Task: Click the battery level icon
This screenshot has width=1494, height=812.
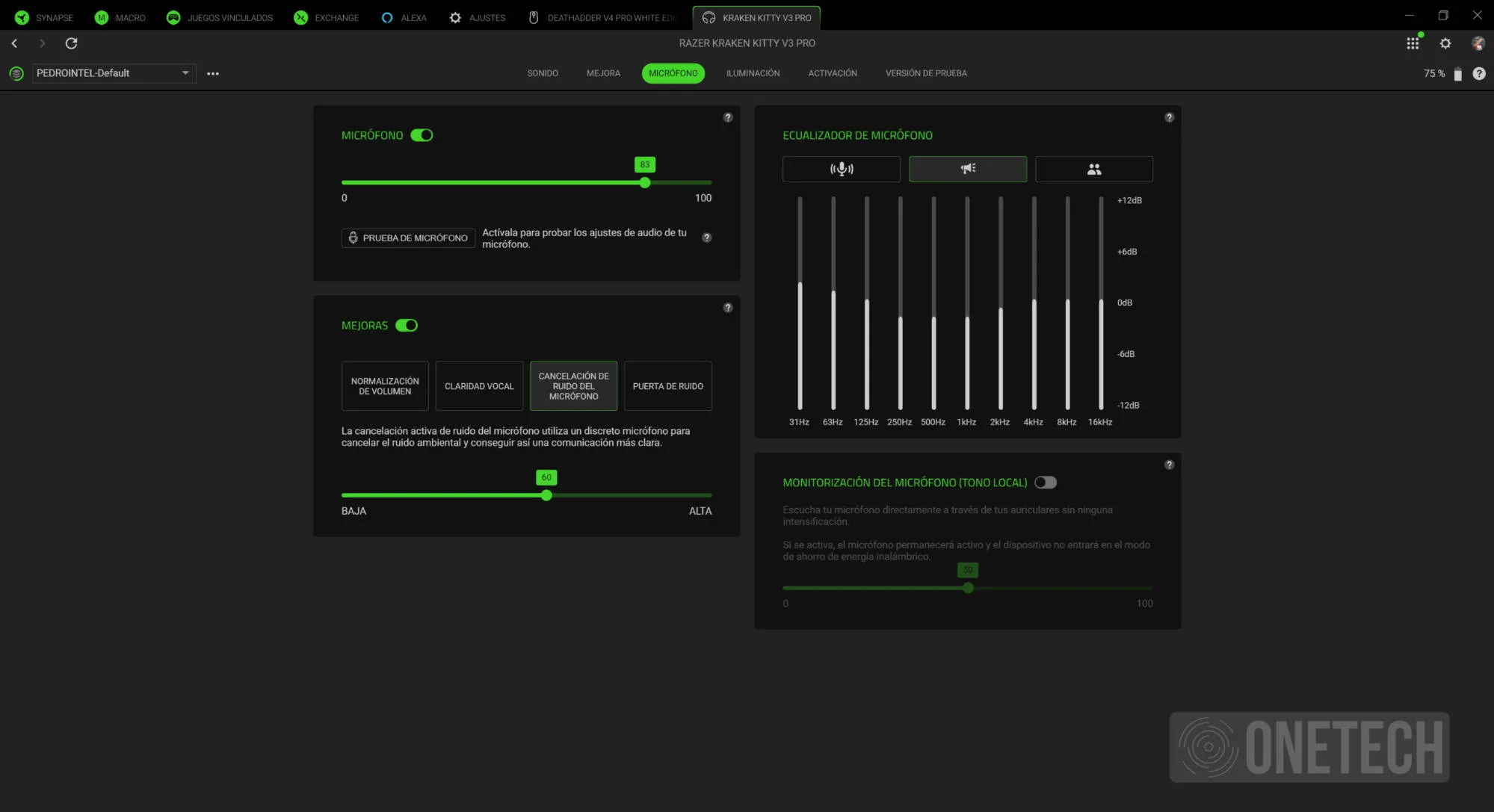Action: [1457, 73]
